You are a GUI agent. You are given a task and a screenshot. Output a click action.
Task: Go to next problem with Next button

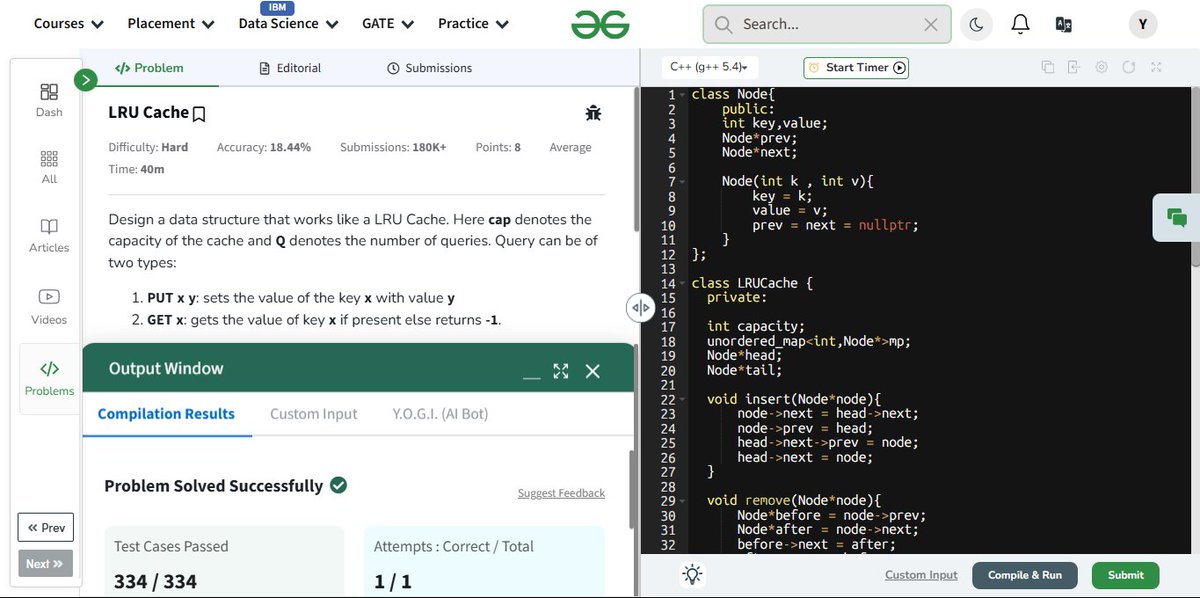46,563
